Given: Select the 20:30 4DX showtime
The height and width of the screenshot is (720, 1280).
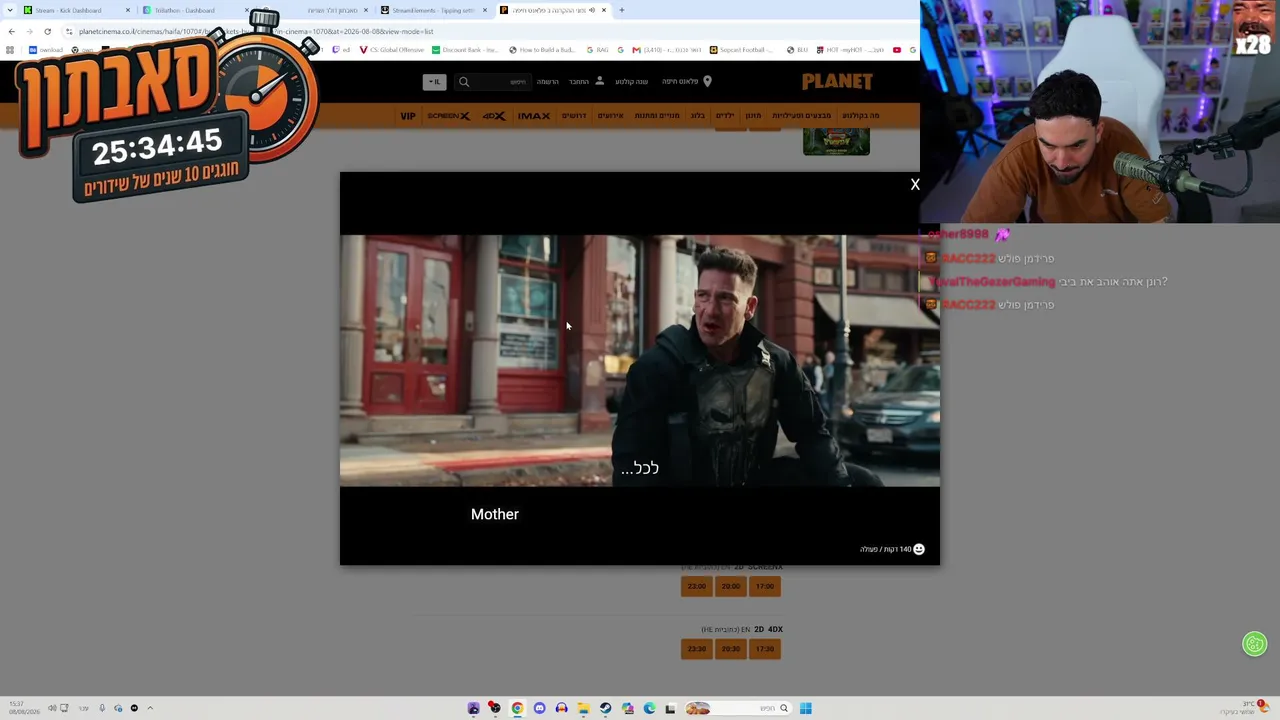Looking at the screenshot, I should [731, 649].
